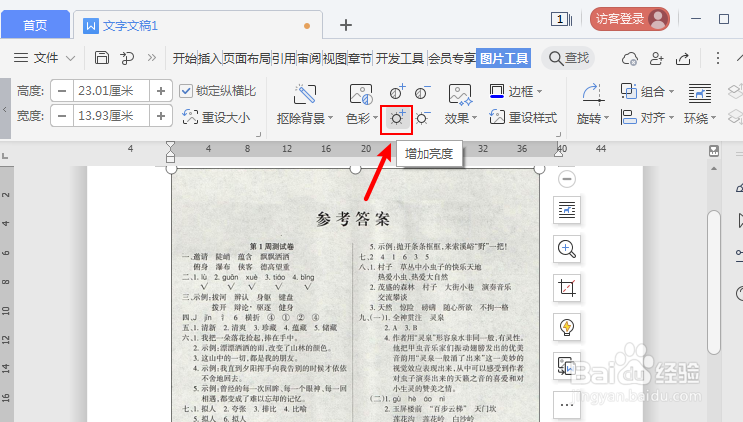The image size is (743, 422).
Task: Open a new tab with plus
Action: (x=346, y=25)
